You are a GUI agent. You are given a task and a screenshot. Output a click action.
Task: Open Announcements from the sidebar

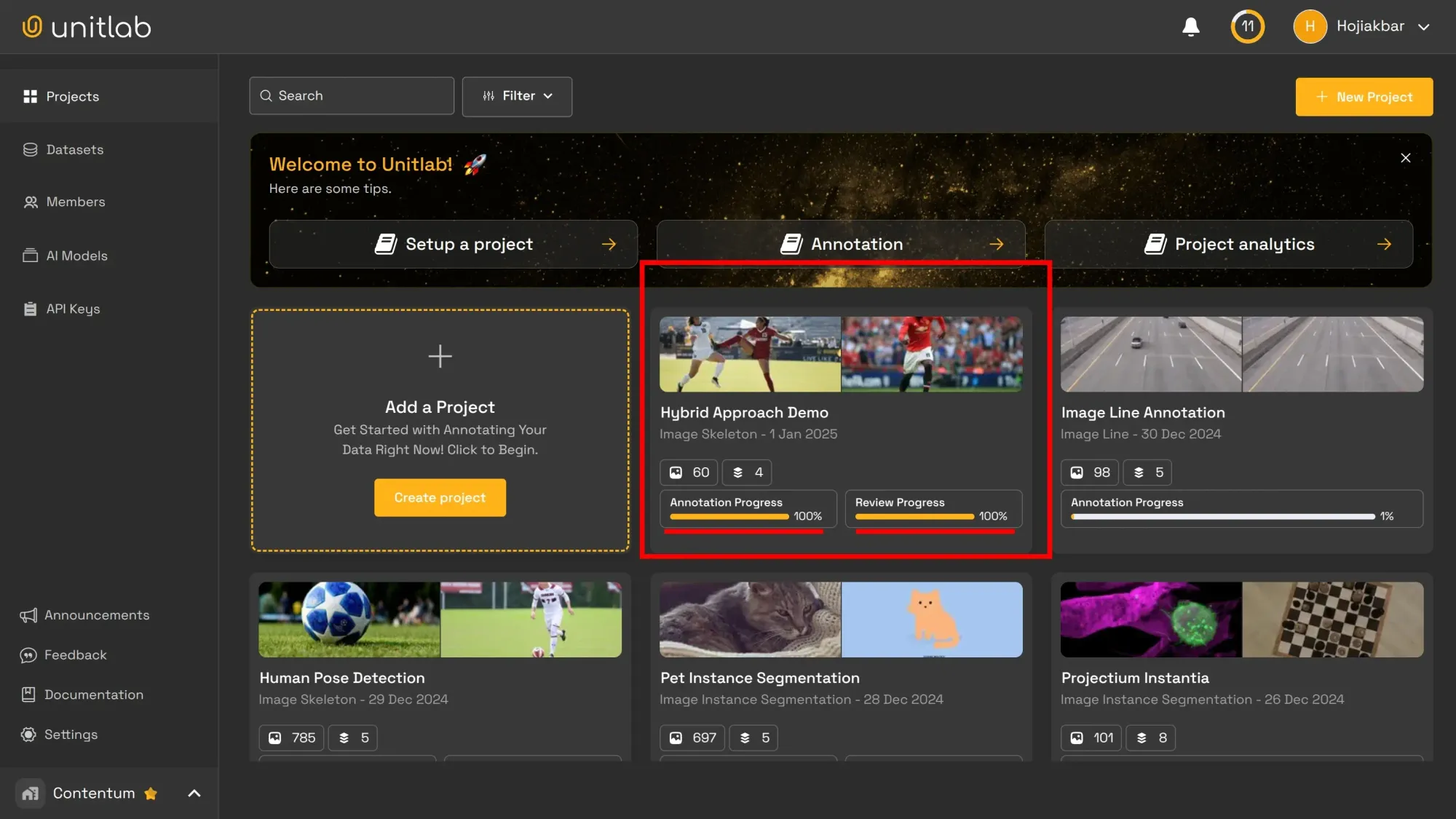(97, 614)
